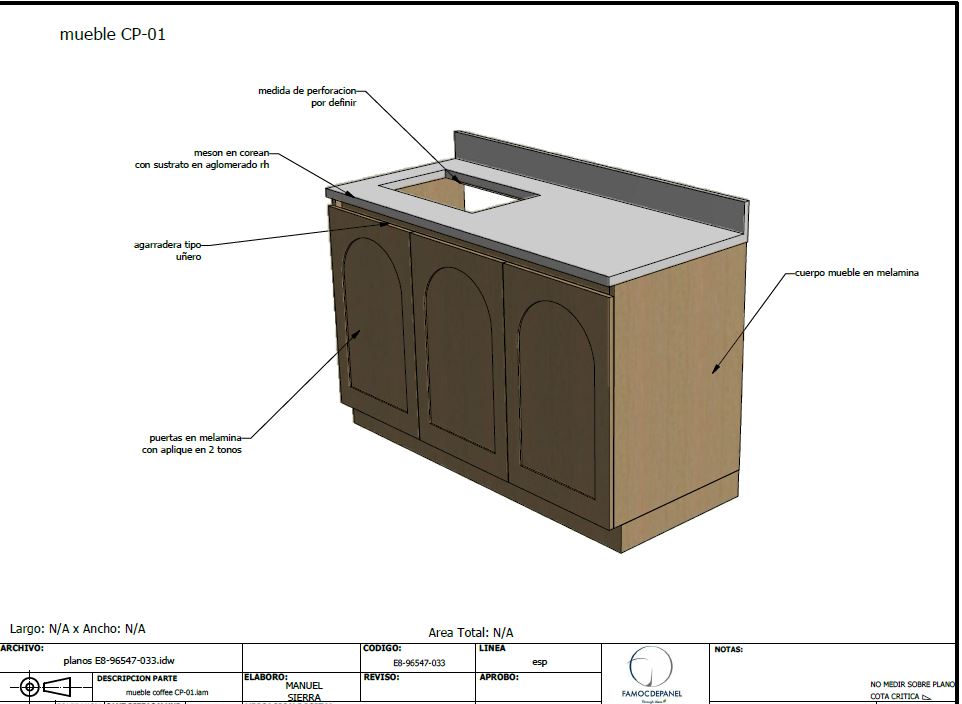Click the CODIGO value E8-96547-033
962x704 pixels.
click(419, 662)
